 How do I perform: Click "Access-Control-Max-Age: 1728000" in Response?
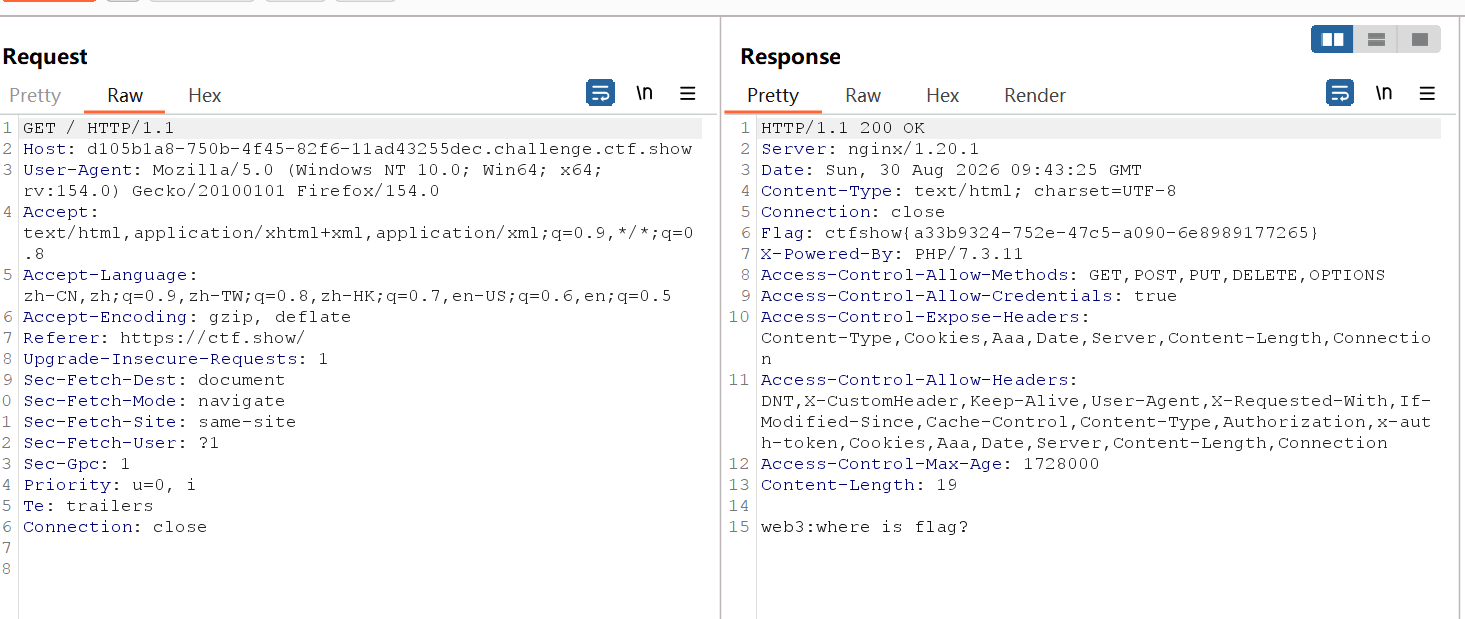click(930, 464)
